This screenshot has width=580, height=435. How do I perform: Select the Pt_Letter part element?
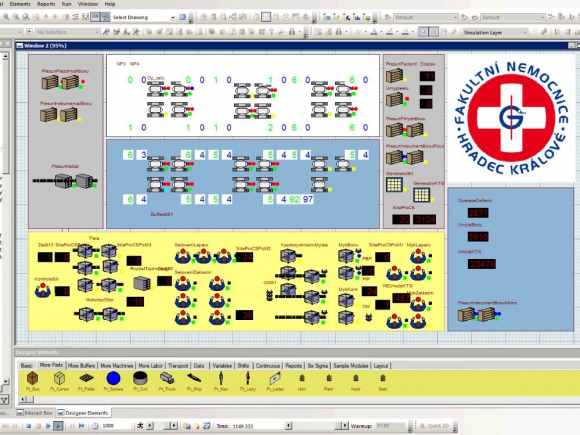[275, 378]
